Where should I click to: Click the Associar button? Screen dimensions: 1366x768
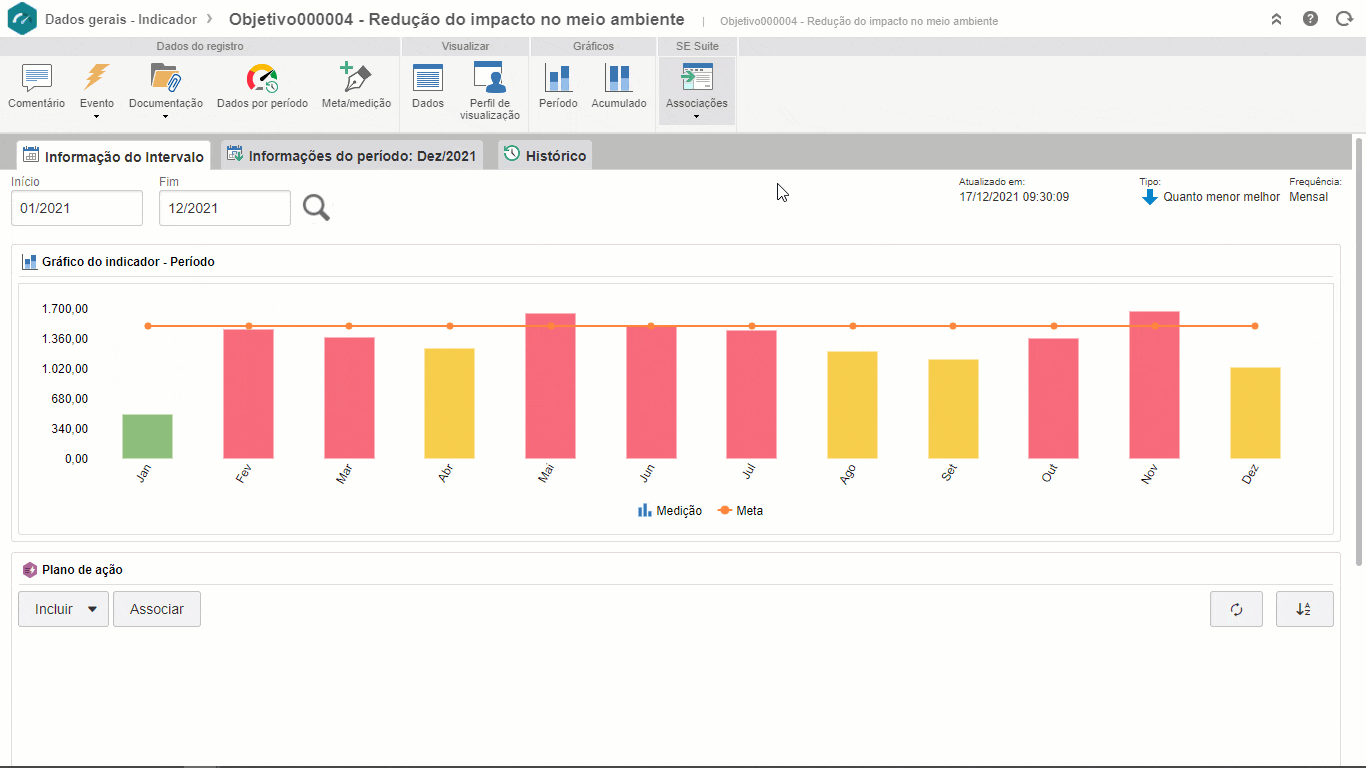[157, 609]
